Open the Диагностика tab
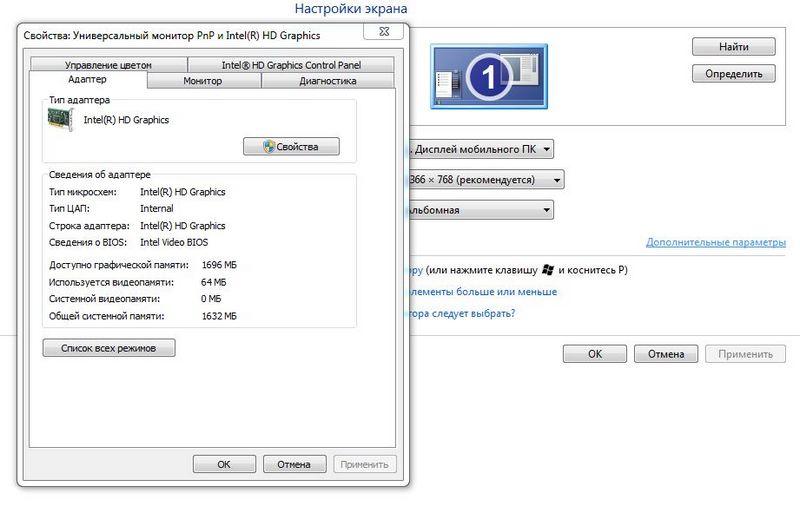 (x=328, y=81)
